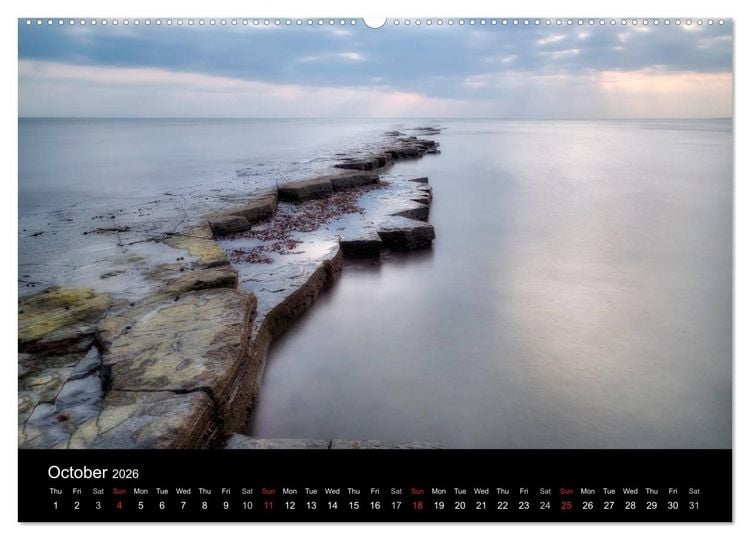
Task: Click the coastal rock ledge photo
Action: pyautogui.click(x=375, y=233)
